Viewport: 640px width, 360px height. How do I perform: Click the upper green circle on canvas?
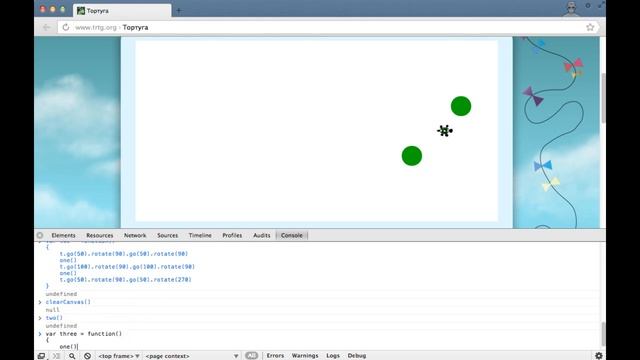[x=461, y=106]
